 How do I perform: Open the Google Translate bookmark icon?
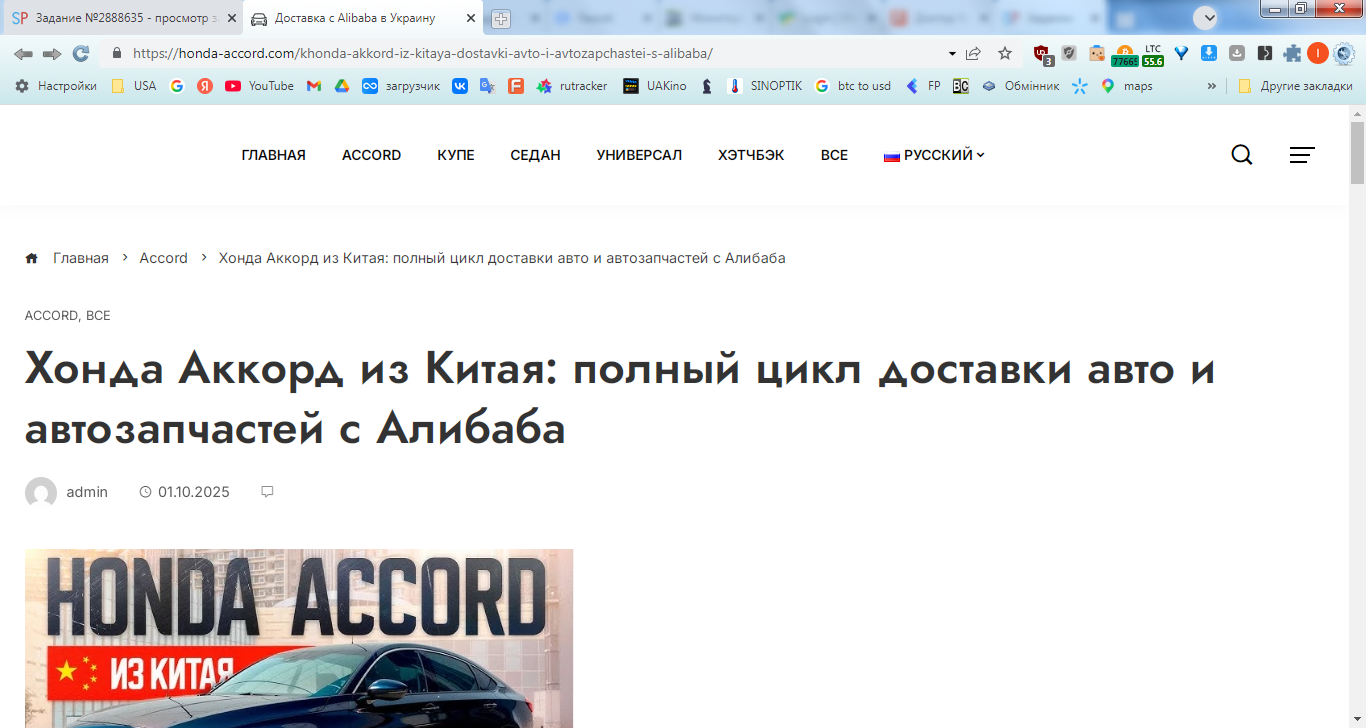point(488,86)
